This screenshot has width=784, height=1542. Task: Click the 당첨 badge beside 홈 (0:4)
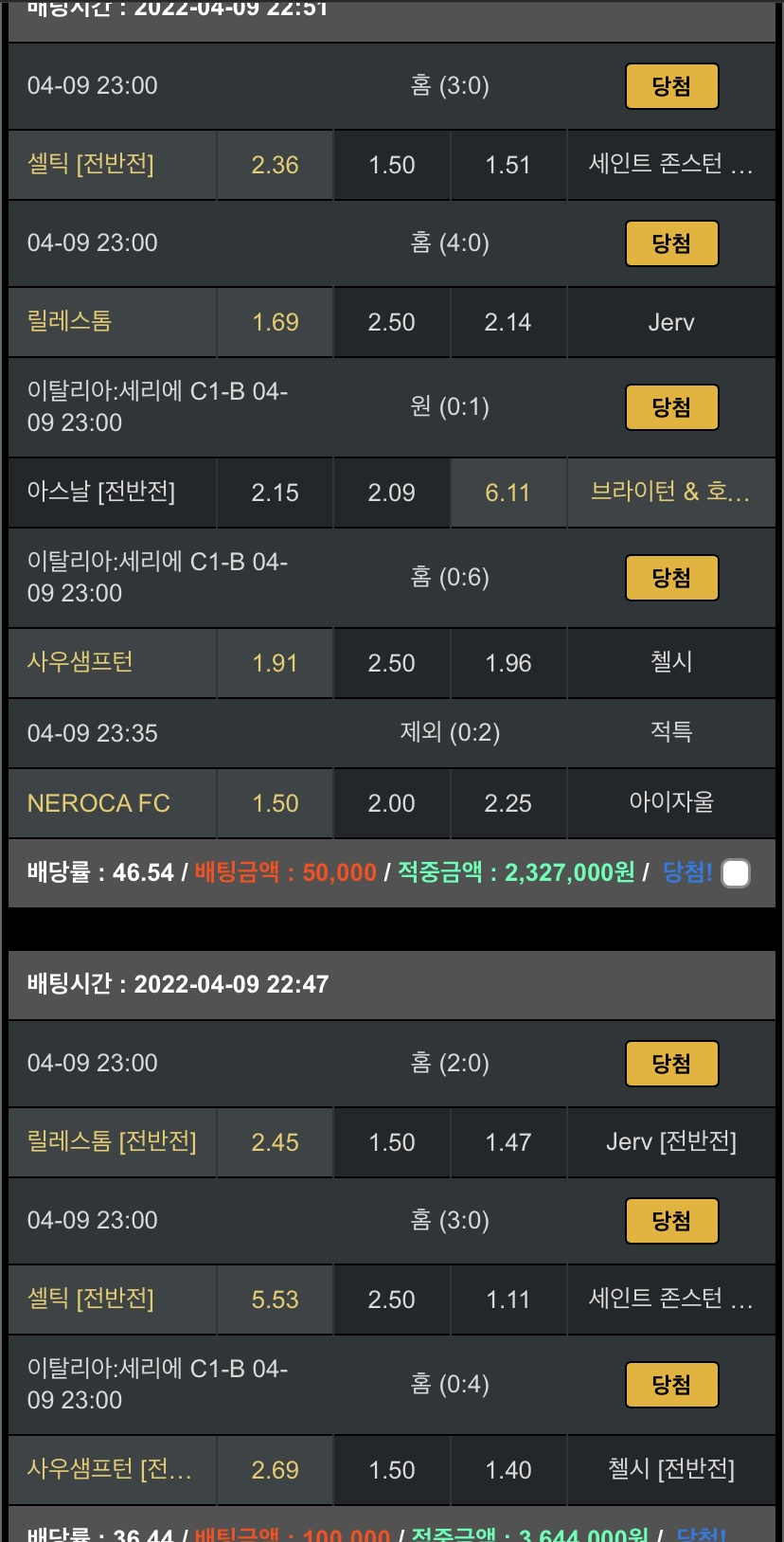coord(671,1385)
